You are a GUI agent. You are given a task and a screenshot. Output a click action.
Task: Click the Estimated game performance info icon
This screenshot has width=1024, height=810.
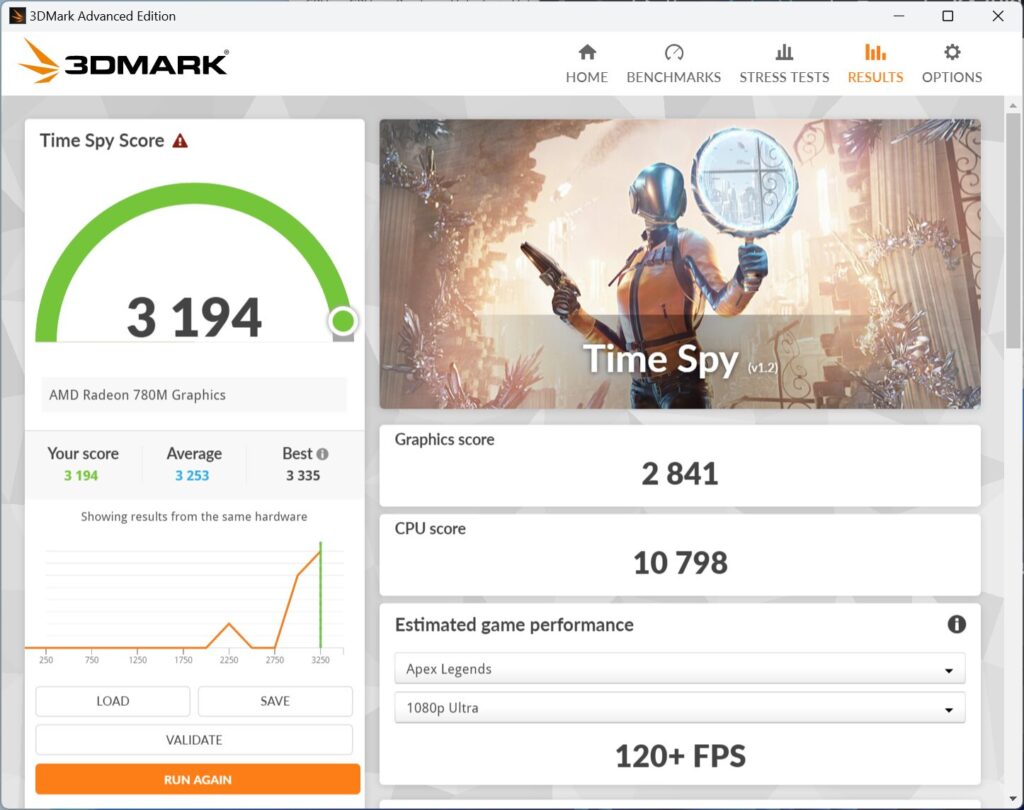click(956, 624)
